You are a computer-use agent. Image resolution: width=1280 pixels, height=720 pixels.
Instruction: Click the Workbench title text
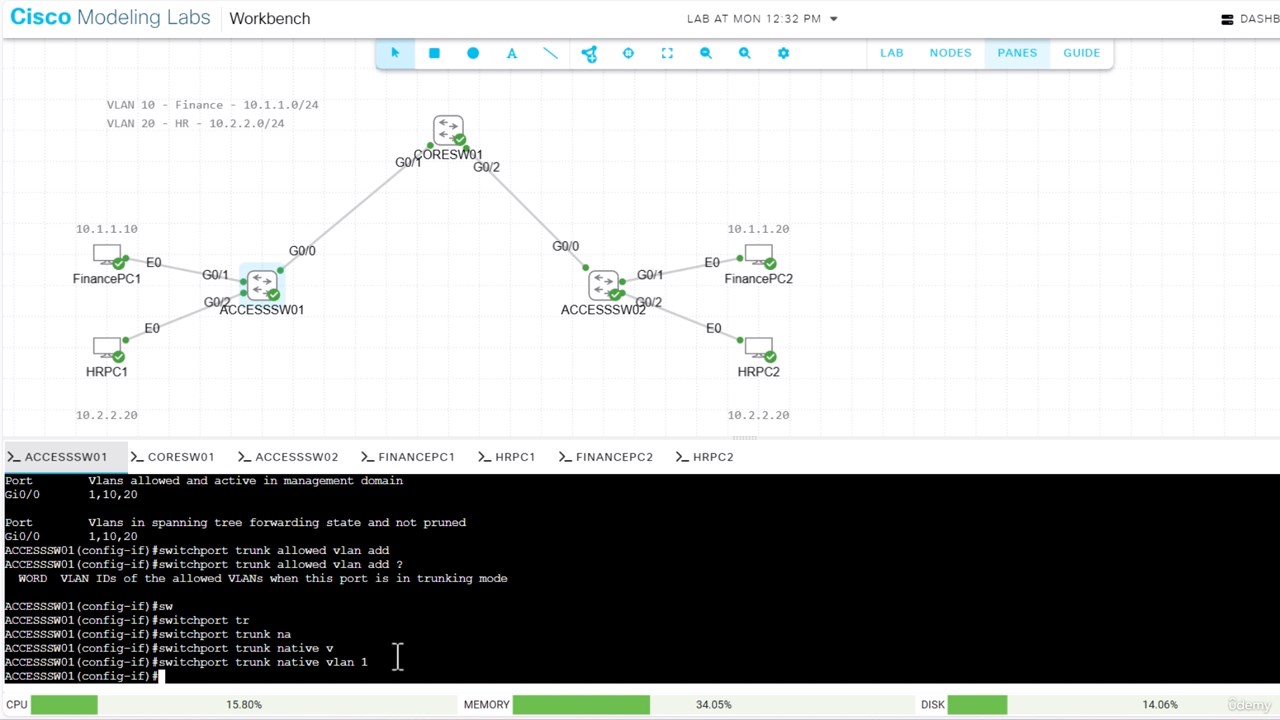[270, 19]
